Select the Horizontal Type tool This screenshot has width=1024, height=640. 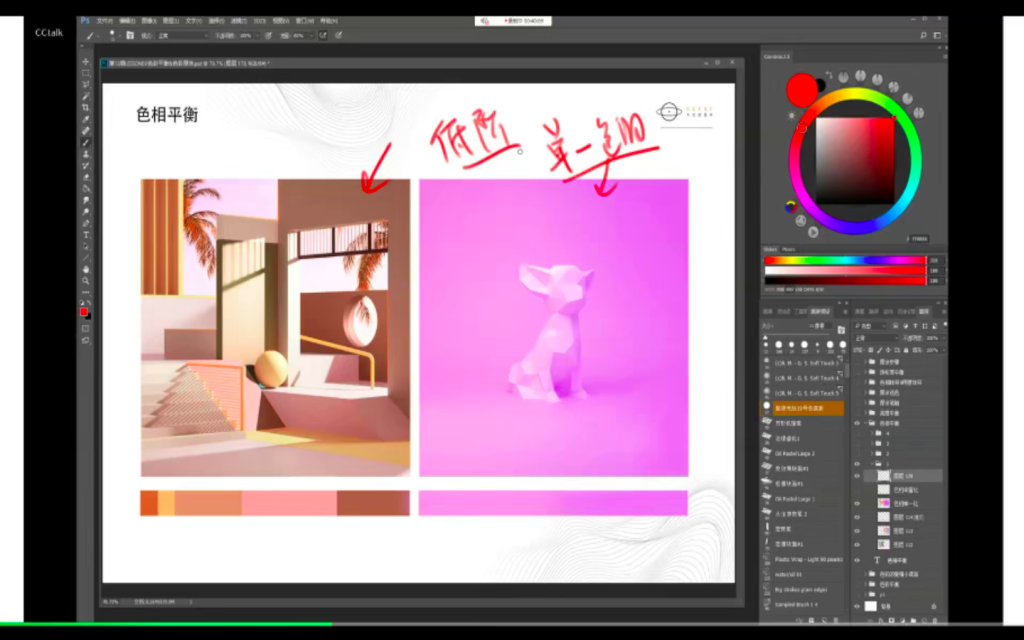pos(86,234)
